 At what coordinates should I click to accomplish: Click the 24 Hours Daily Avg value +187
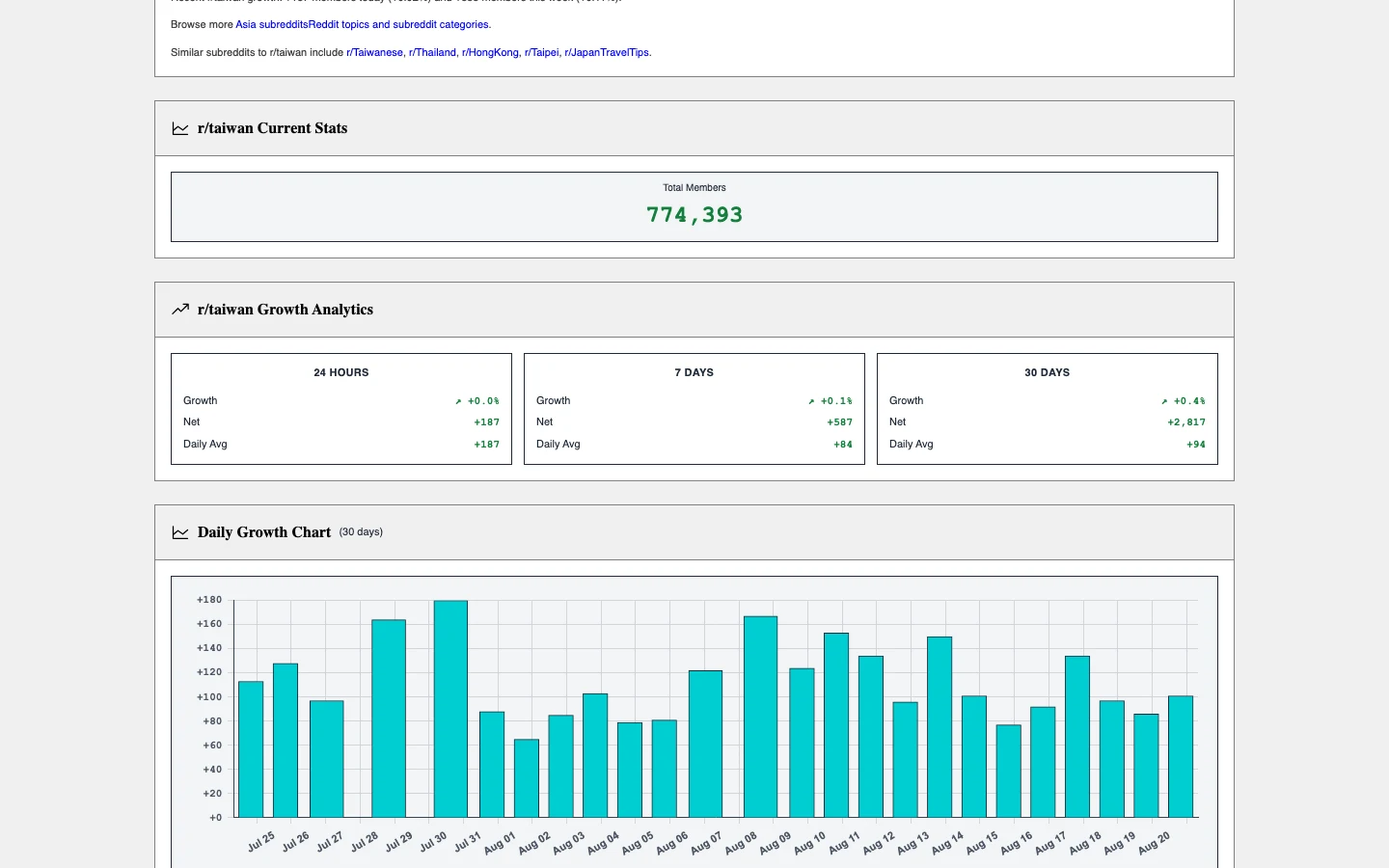tap(487, 445)
